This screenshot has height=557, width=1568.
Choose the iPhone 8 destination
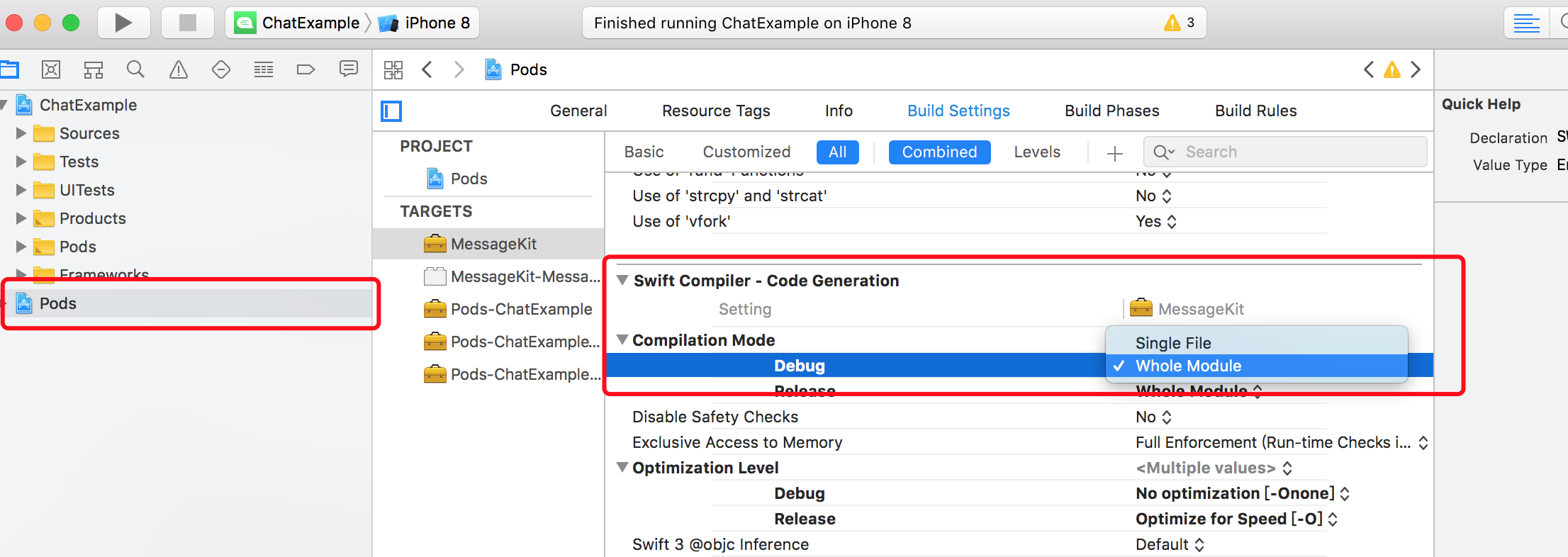click(x=425, y=23)
